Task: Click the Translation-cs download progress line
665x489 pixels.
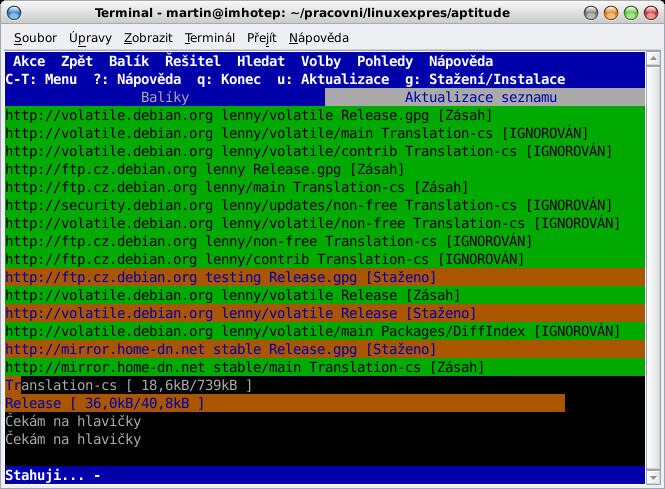Action: [x=128, y=385]
